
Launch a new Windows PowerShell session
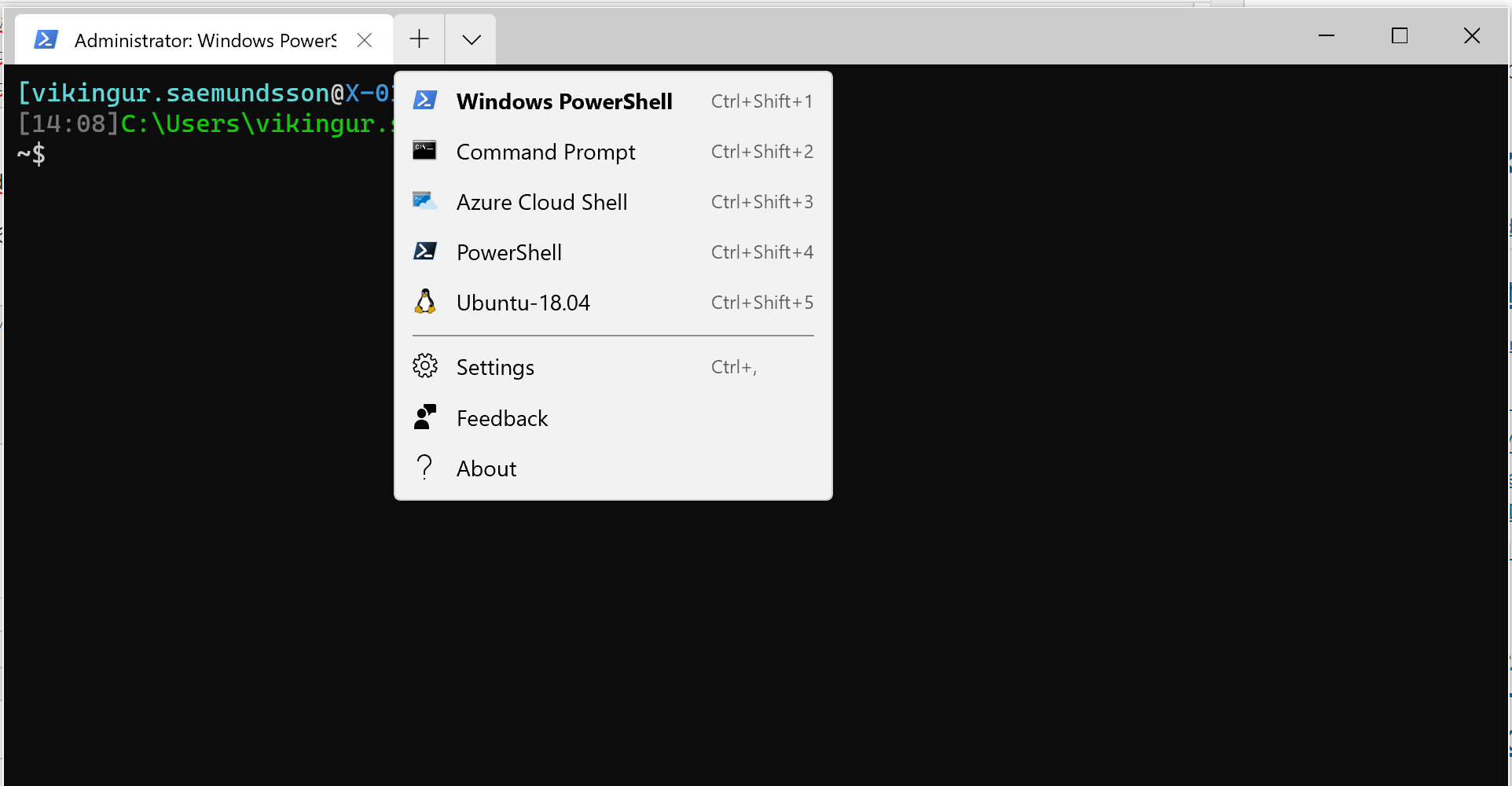click(563, 101)
